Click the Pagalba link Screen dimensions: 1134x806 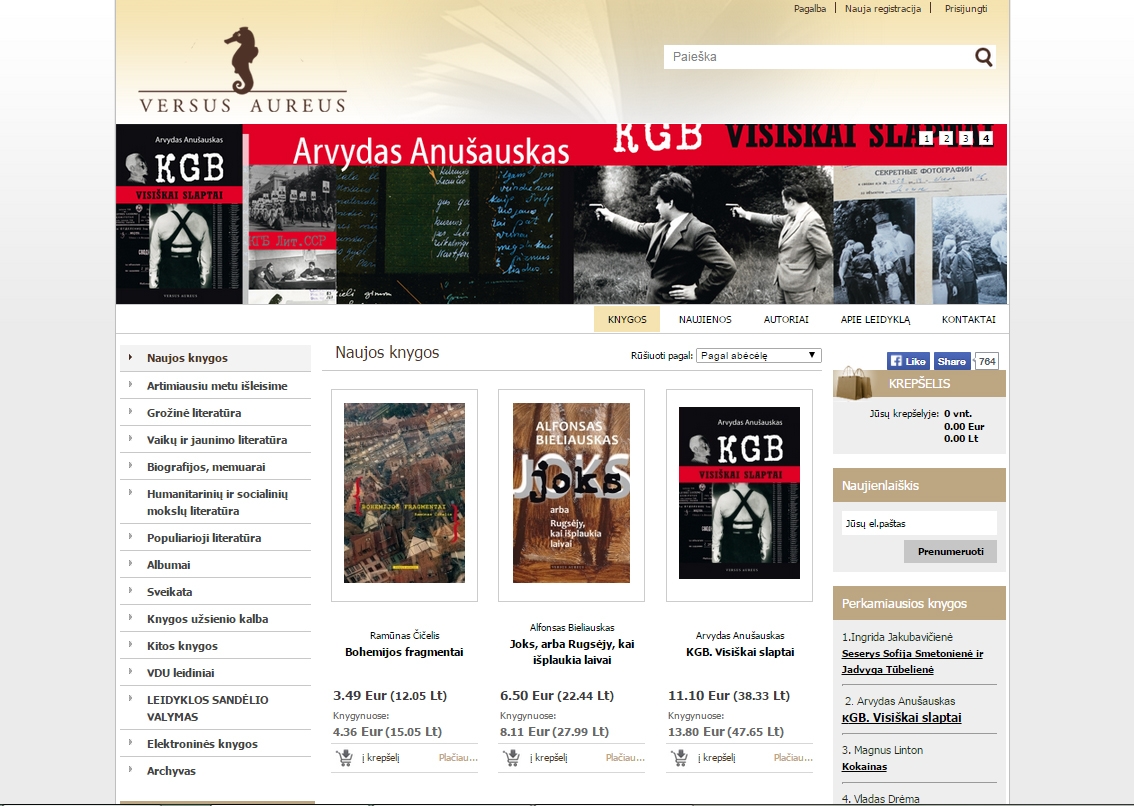[x=810, y=9]
